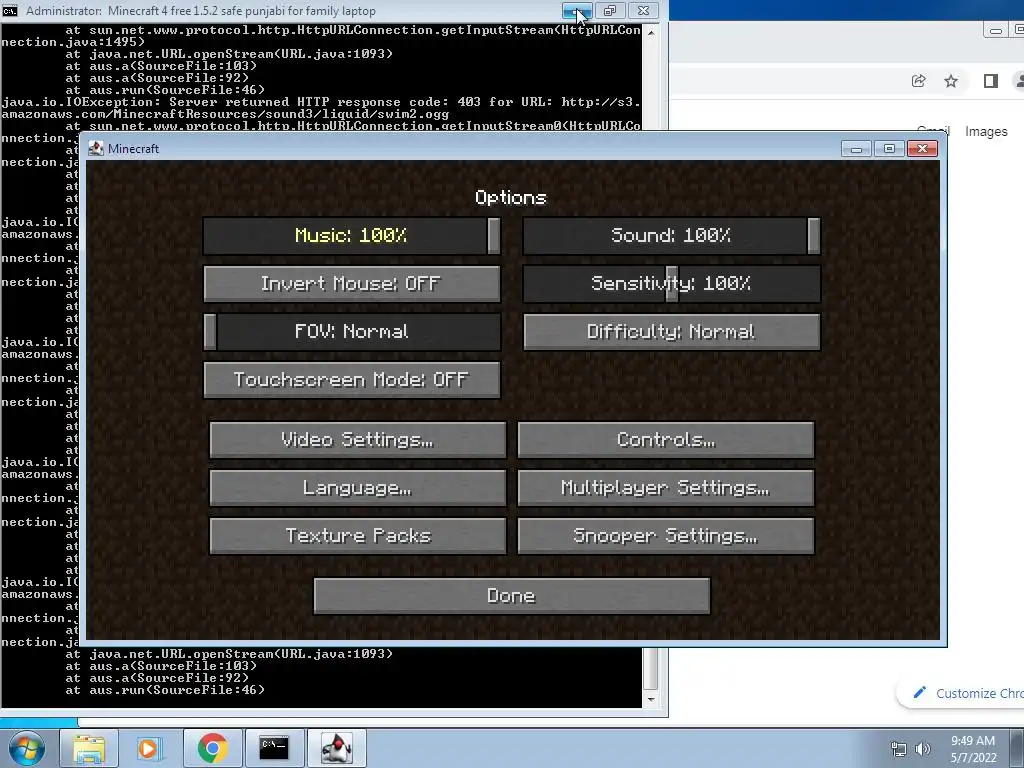
Task: Open Snooper Settings
Action: click(665, 536)
